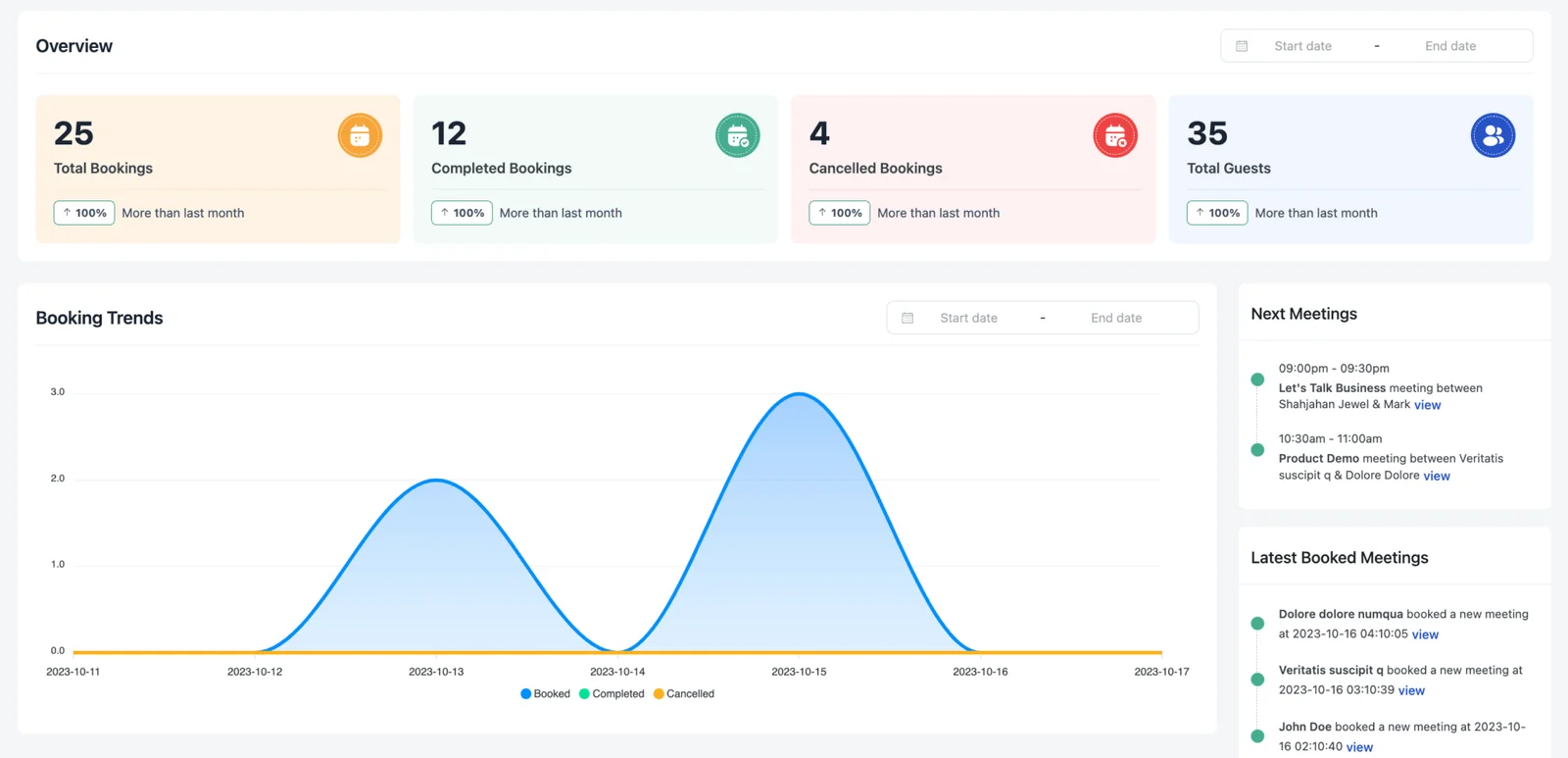The image size is (1568, 758).
Task: View Dolore dolore numqua's booked meeting
Action: point(1425,634)
